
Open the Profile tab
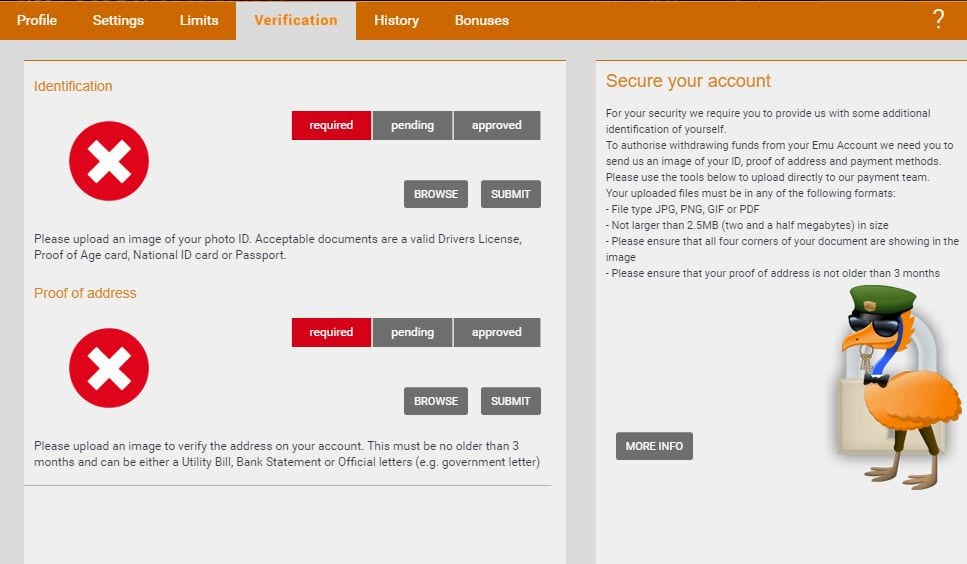[37, 20]
